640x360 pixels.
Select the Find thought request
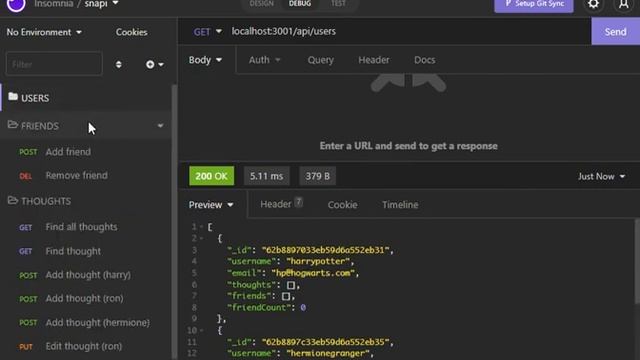coord(86,251)
